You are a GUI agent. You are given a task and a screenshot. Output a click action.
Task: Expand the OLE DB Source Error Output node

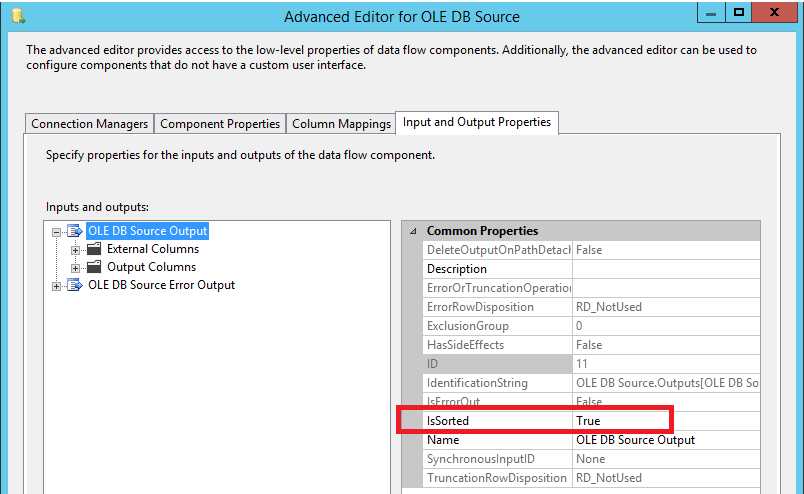pos(56,286)
